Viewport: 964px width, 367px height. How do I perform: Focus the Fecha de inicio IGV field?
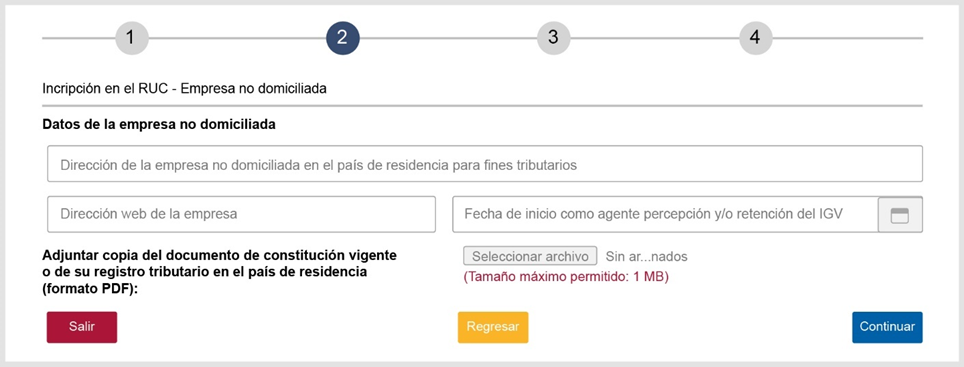(666, 215)
